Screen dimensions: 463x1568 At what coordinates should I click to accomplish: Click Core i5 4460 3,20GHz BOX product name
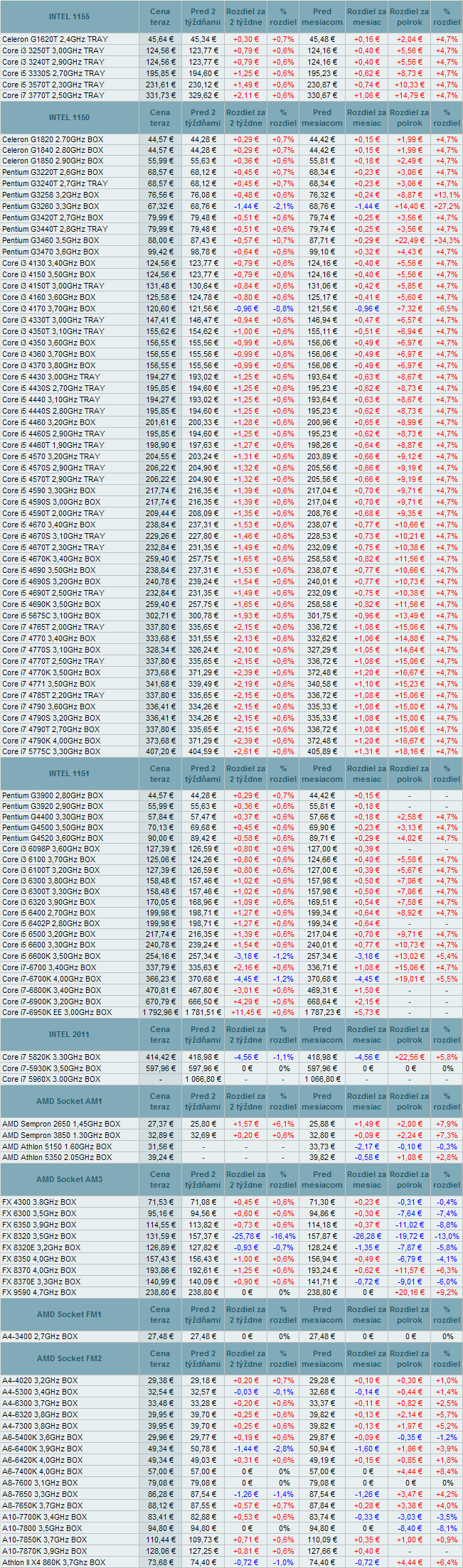49,422
